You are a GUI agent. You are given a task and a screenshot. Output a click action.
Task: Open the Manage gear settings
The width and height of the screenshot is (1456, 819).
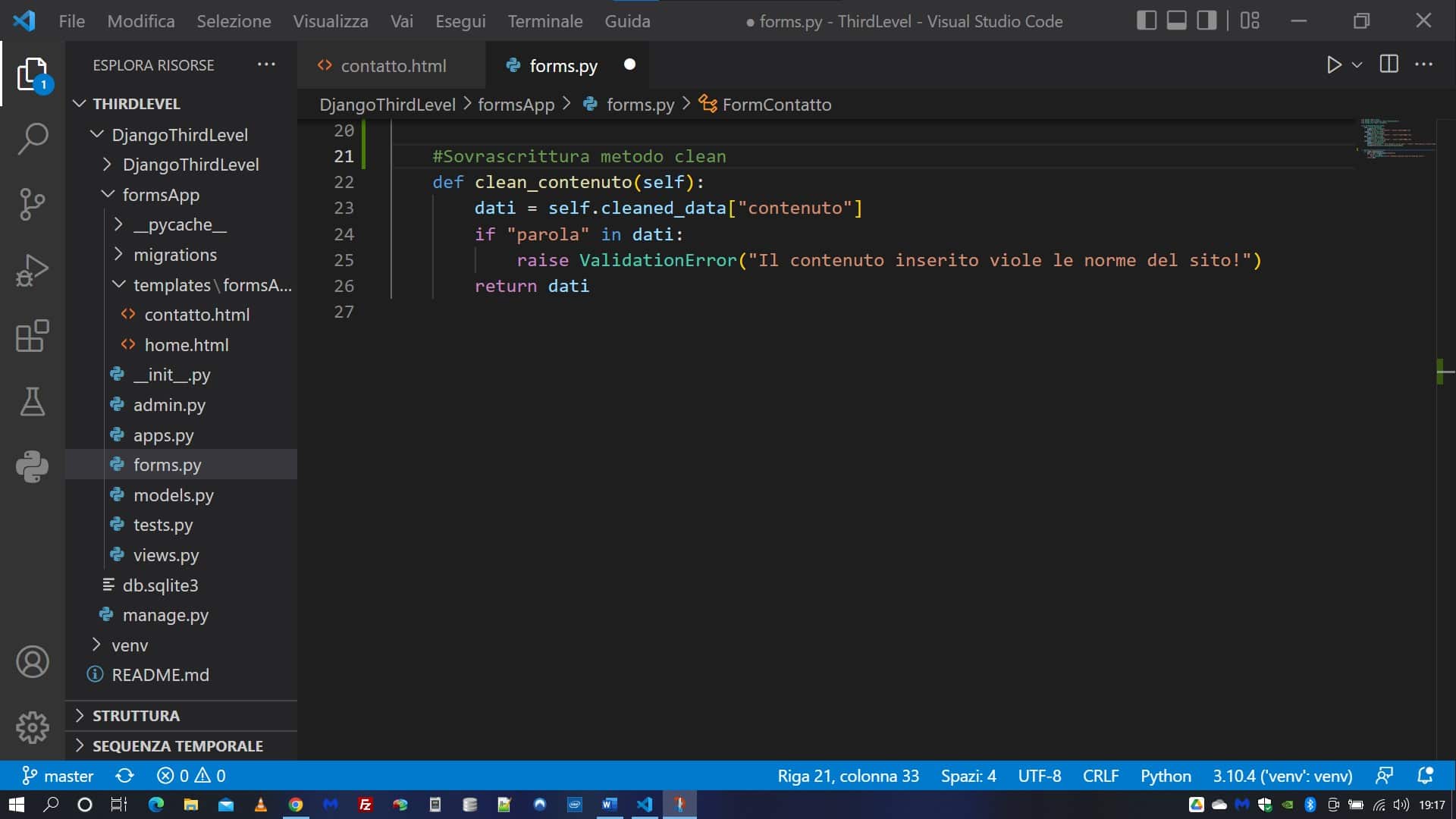point(33,728)
